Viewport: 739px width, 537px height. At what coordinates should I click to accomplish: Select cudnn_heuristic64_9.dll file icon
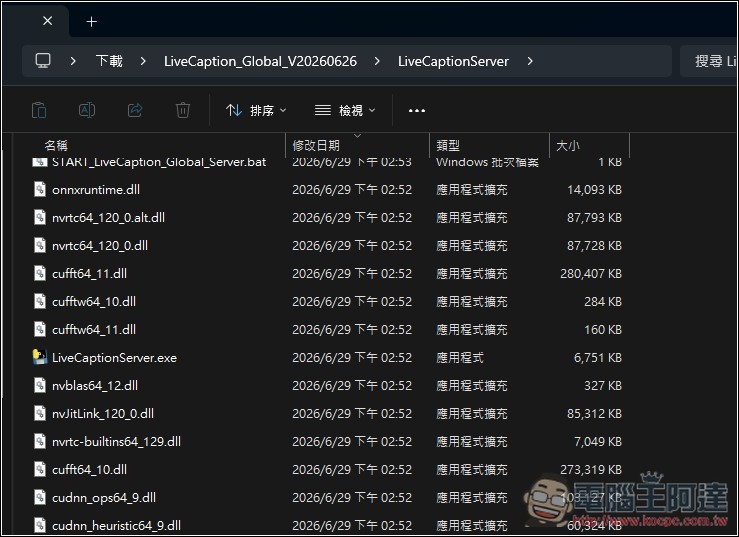click(40, 525)
